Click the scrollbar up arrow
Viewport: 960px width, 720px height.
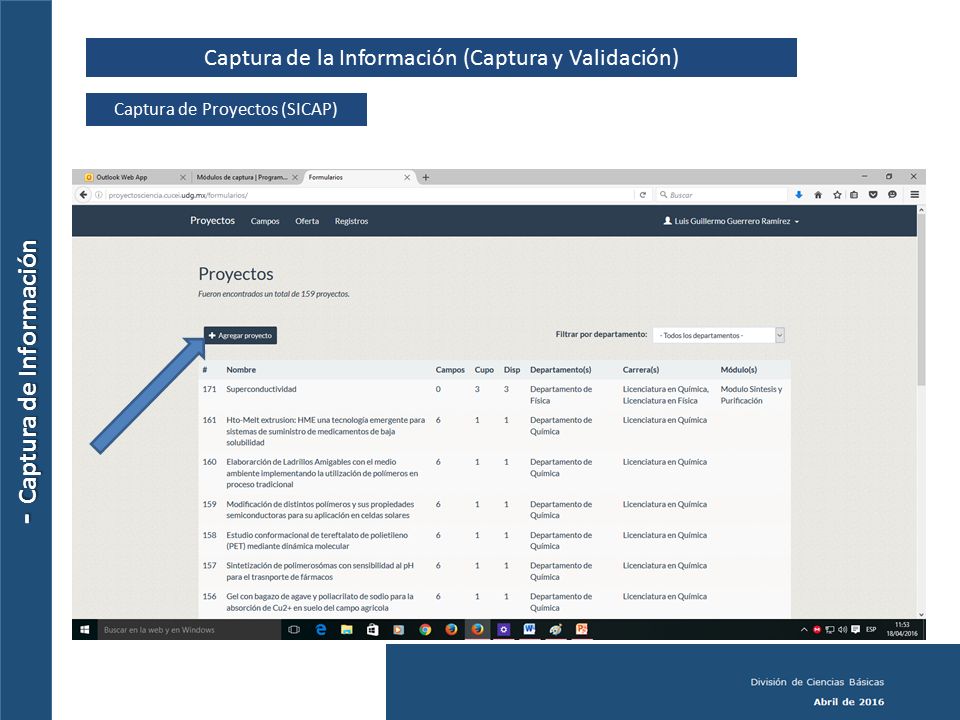(921, 209)
